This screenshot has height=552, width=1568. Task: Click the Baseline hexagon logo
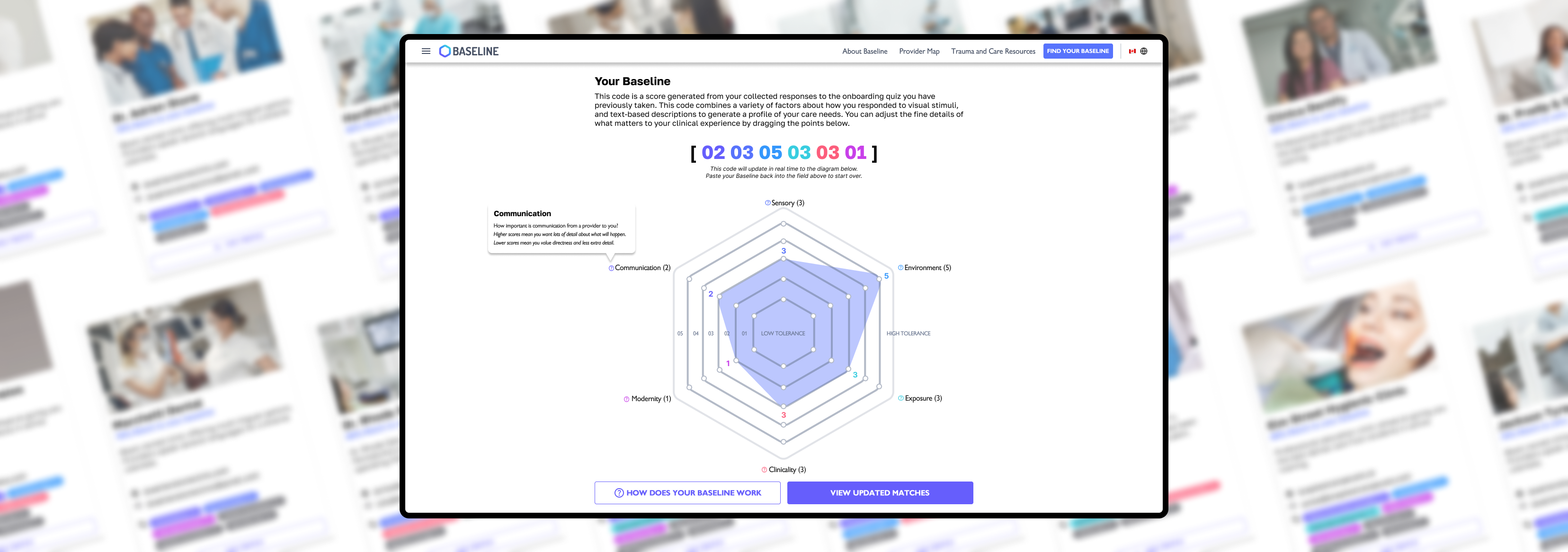tap(445, 51)
